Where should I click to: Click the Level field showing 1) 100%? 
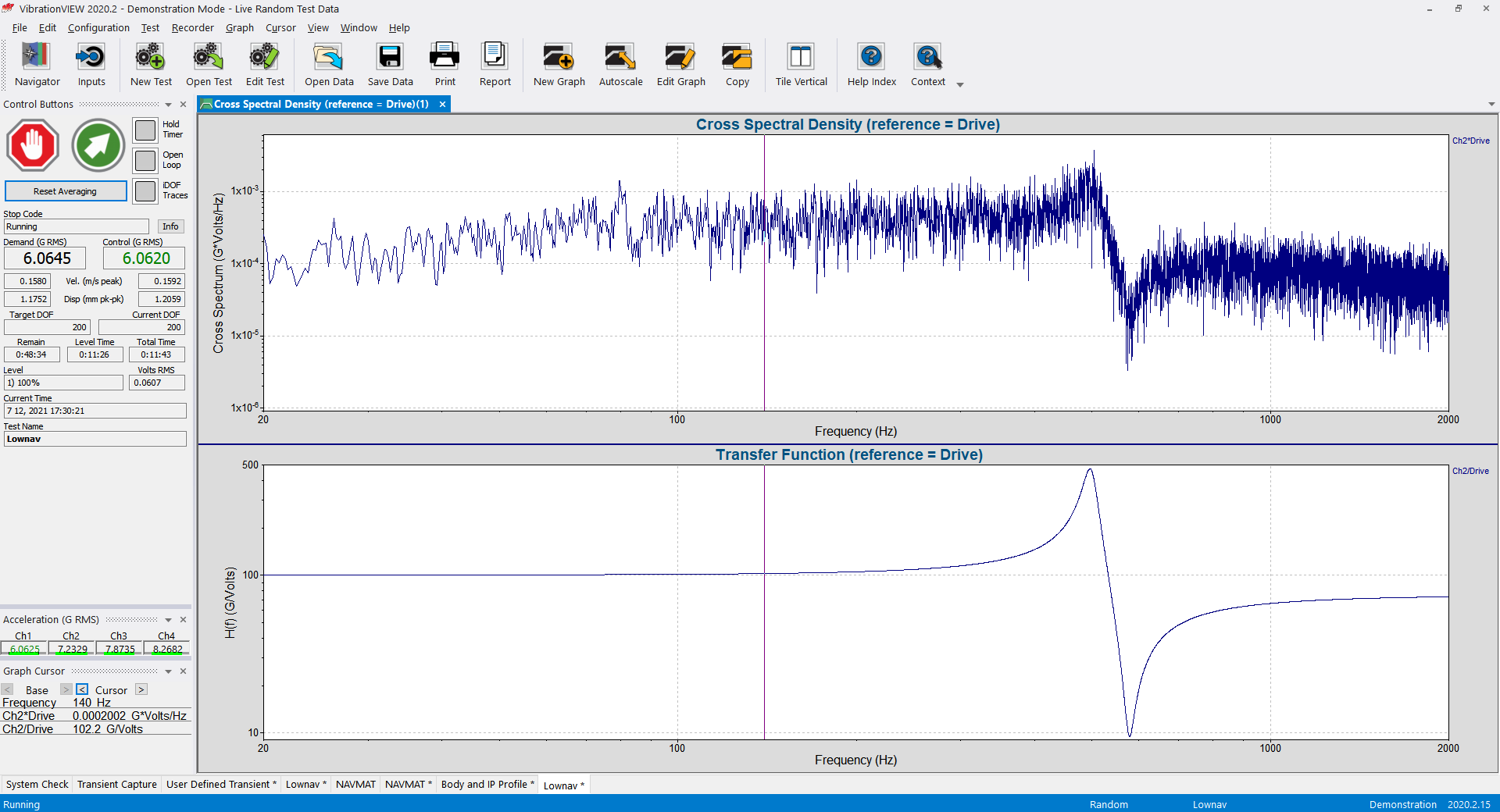click(x=63, y=383)
